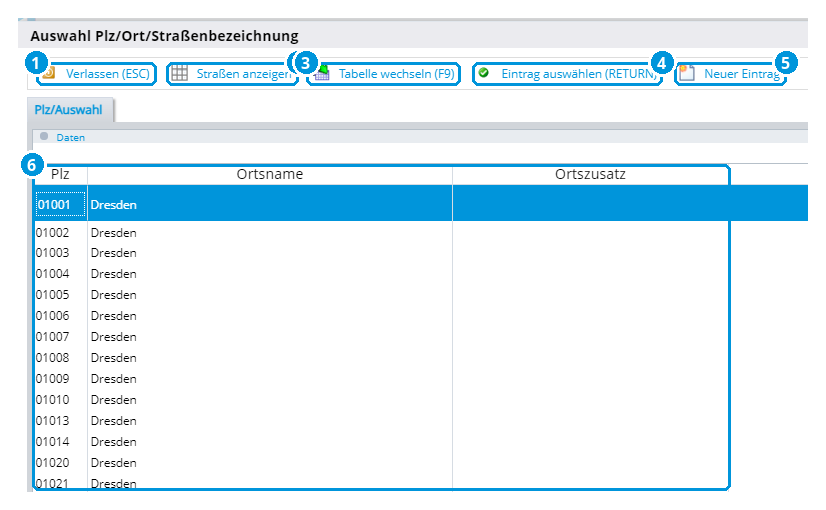The height and width of the screenshot is (510, 826).
Task: Click the table icon beside Tabelle wechseln
Action: point(322,73)
